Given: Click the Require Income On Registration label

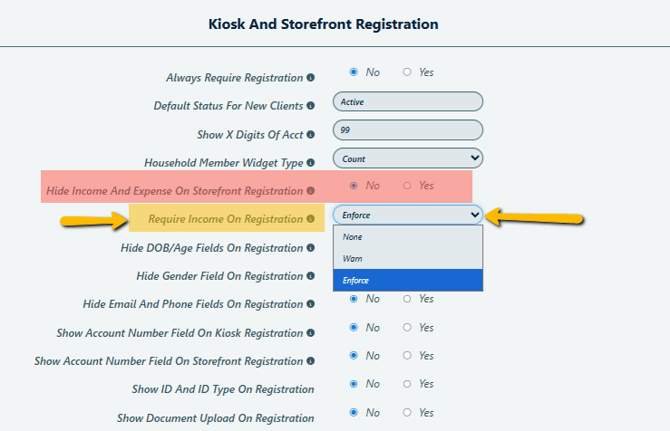Looking at the screenshot, I should pyautogui.click(x=226, y=219).
